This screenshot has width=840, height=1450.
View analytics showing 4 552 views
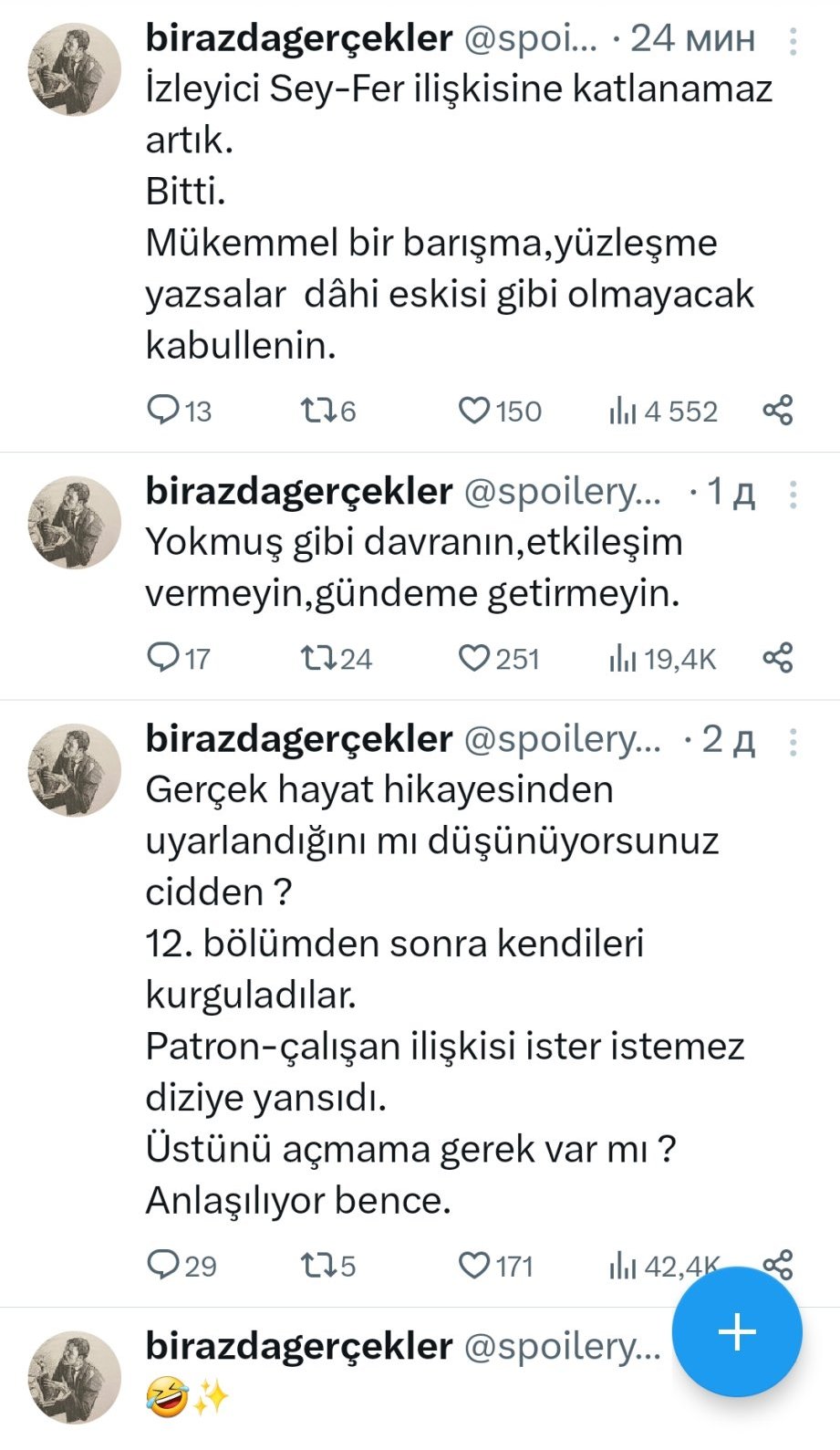(x=664, y=412)
